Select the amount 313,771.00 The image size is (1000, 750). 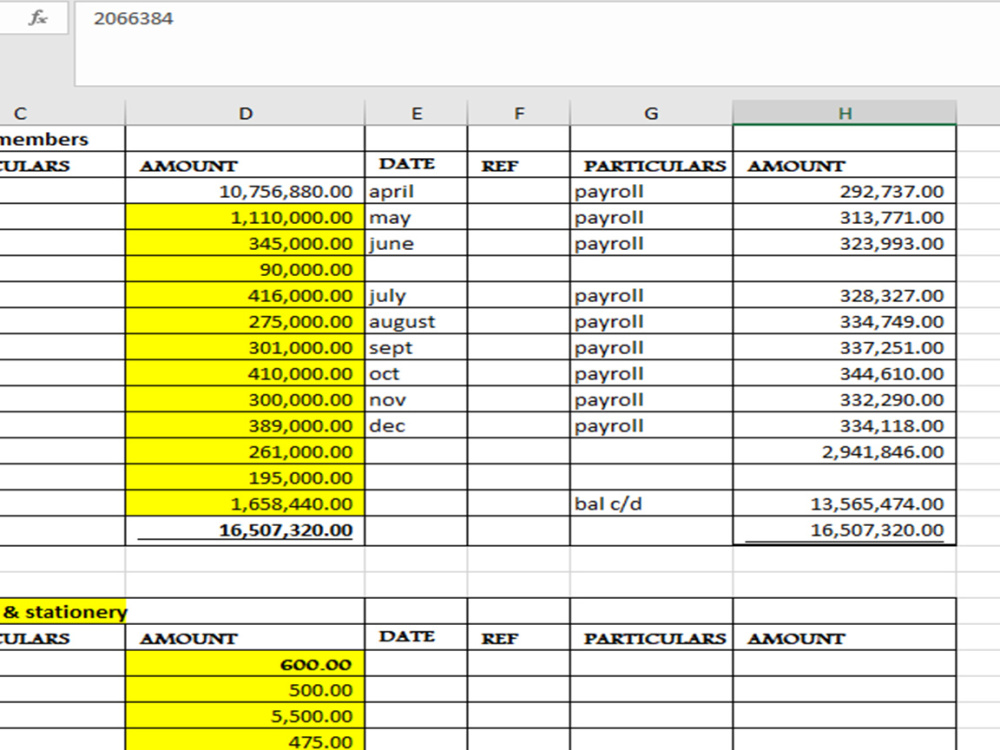pos(844,217)
